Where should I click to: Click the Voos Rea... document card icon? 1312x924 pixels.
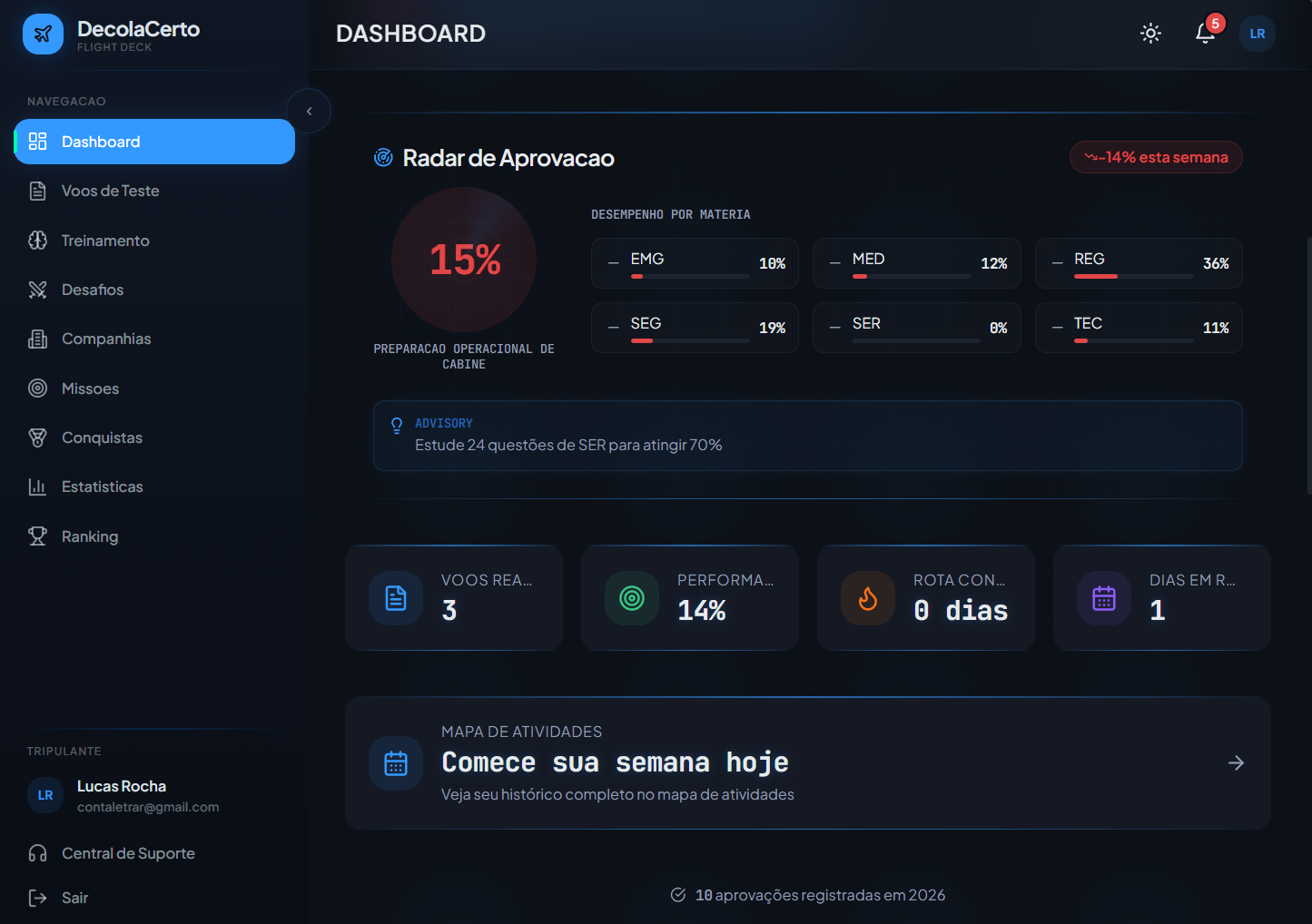coord(396,598)
